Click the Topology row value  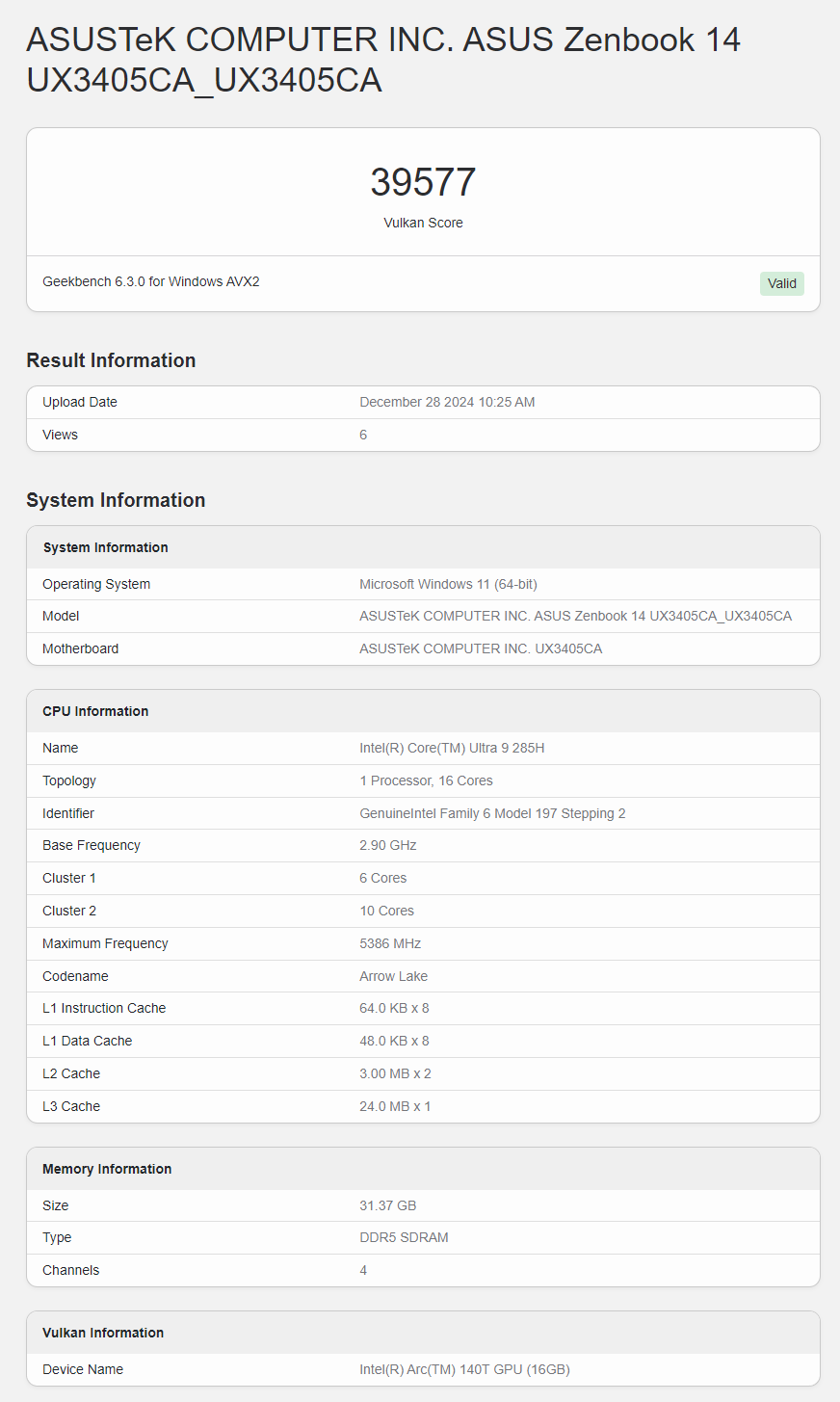pyautogui.click(x=426, y=780)
